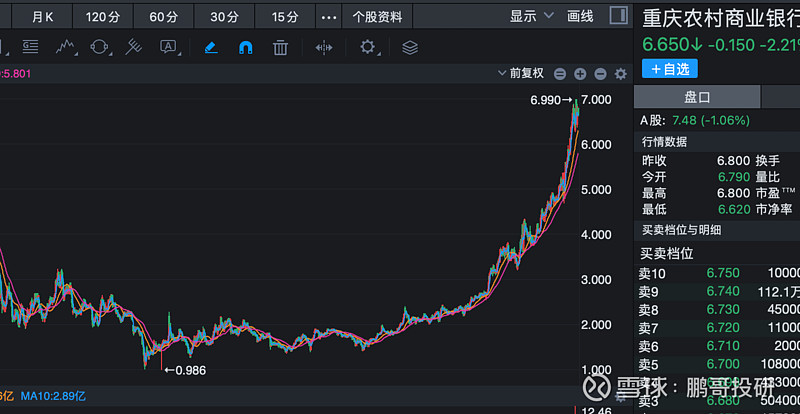
Task: Switch to 120分 period tab
Action: [103, 17]
